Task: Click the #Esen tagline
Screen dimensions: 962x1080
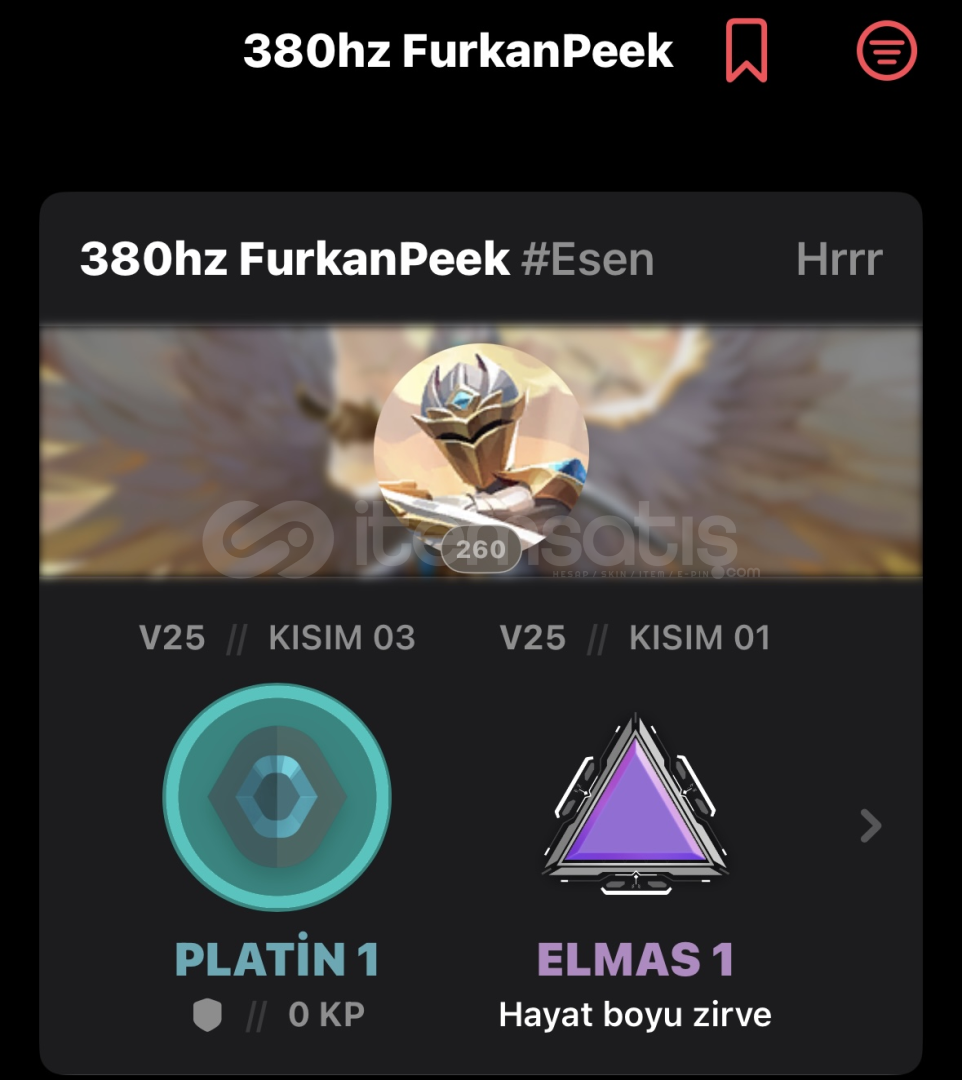Action: [x=587, y=259]
